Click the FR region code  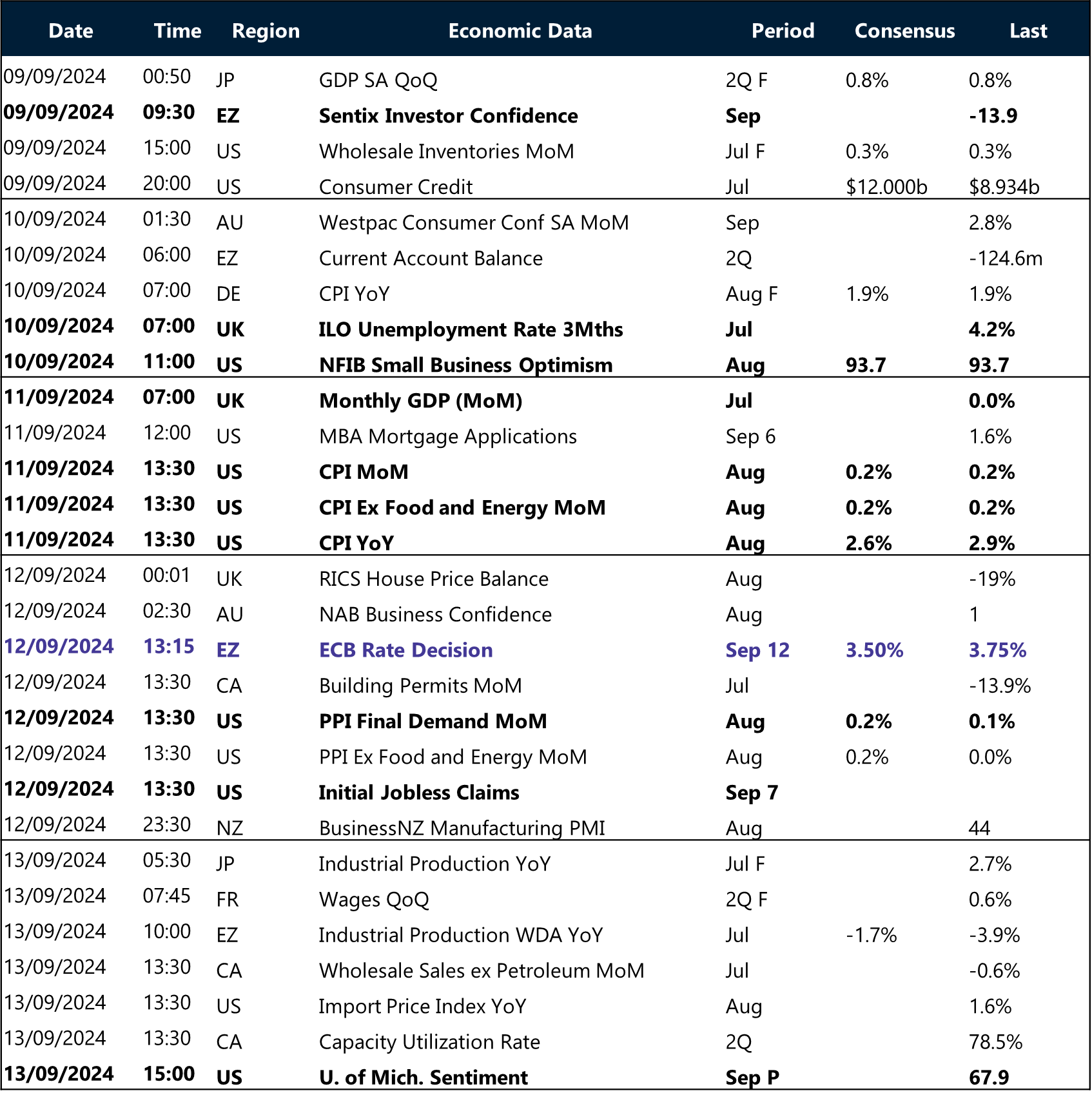pyautogui.click(x=227, y=900)
